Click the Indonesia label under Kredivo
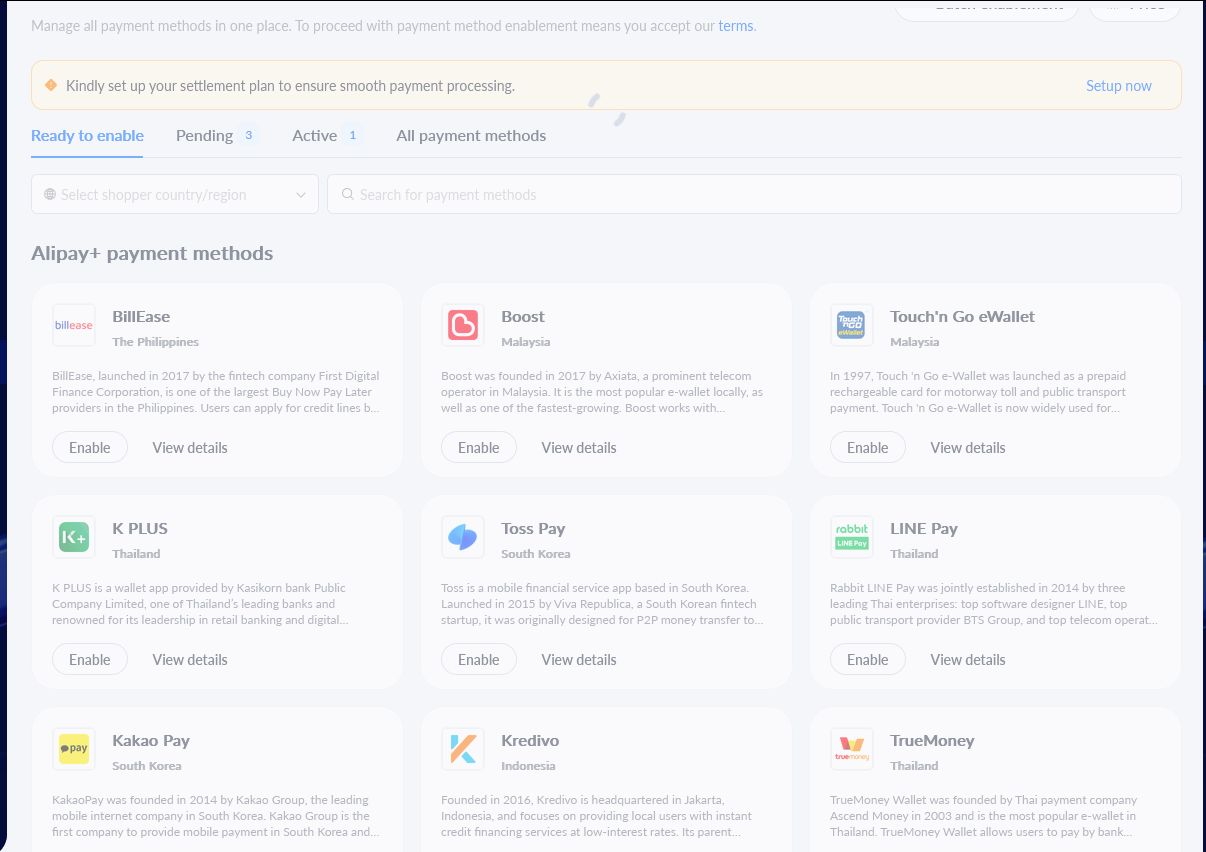 tap(528, 766)
